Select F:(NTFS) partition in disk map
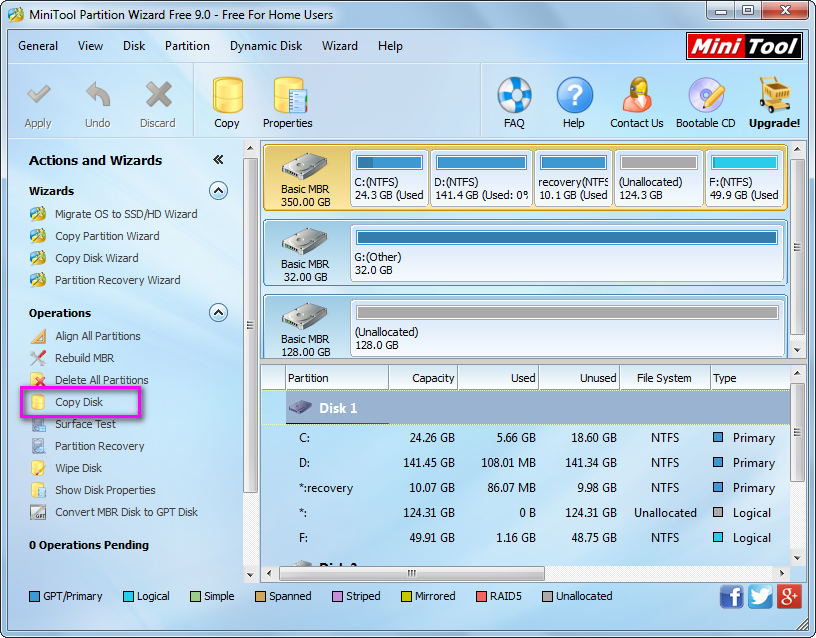The height and width of the screenshot is (638, 816). (x=744, y=178)
